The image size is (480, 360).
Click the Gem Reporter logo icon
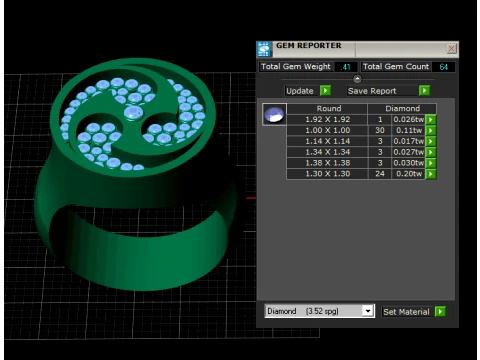coord(264,49)
